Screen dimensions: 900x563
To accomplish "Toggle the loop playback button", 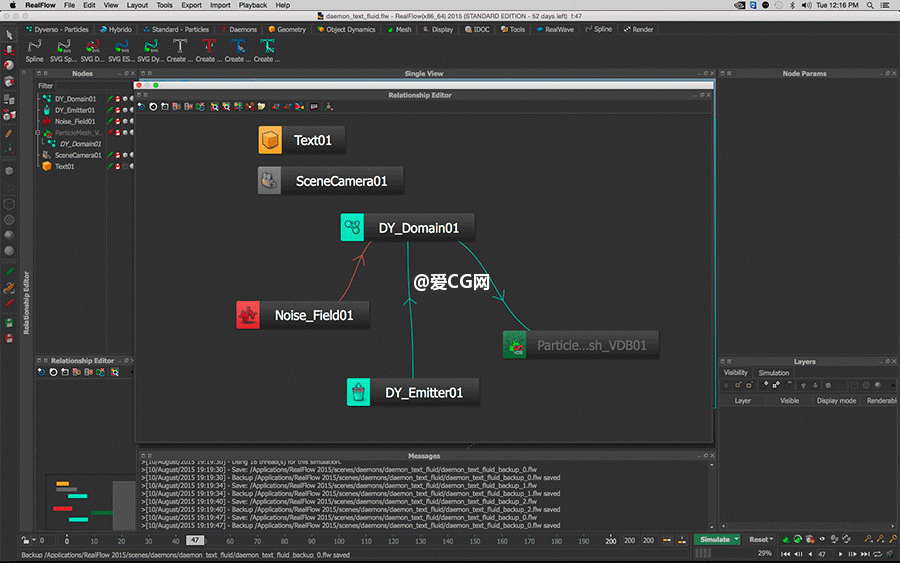I will point(878,554).
